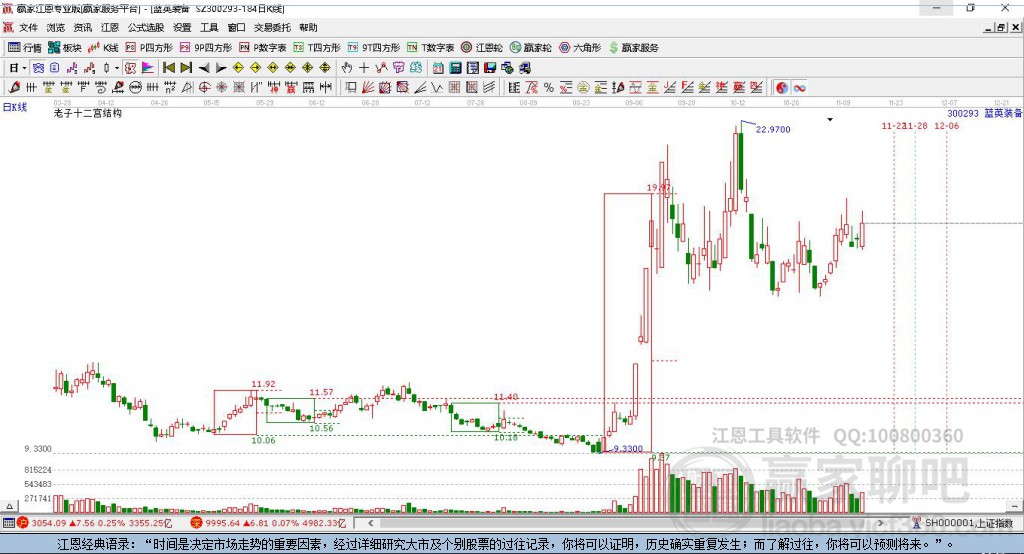Click the small black triangle above chart
This screenshot has height=554, width=1024.
[830, 120]
